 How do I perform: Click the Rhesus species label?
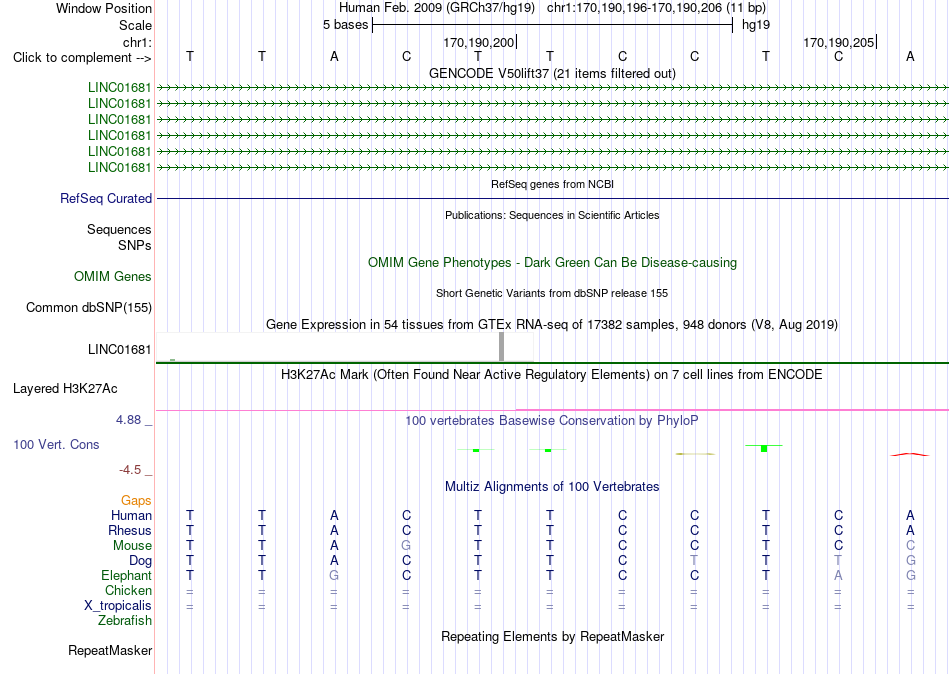pos(130,530)
